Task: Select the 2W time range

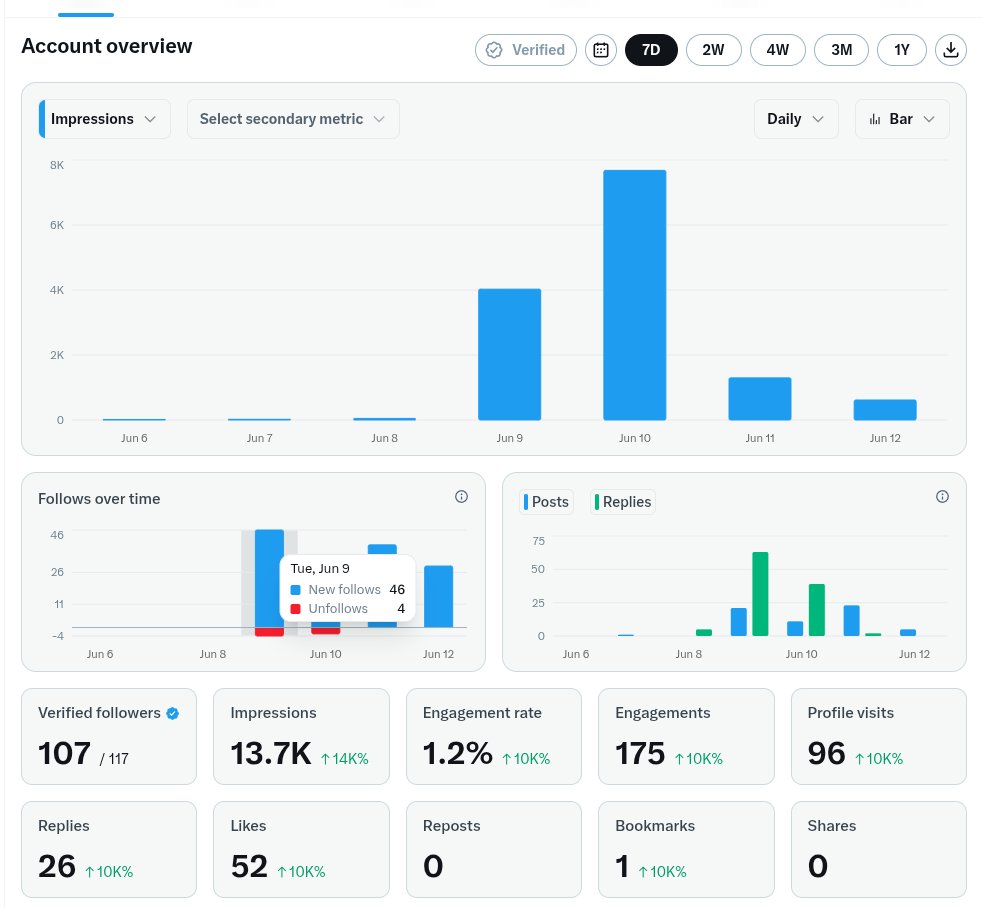Action: tap(713, 50)
